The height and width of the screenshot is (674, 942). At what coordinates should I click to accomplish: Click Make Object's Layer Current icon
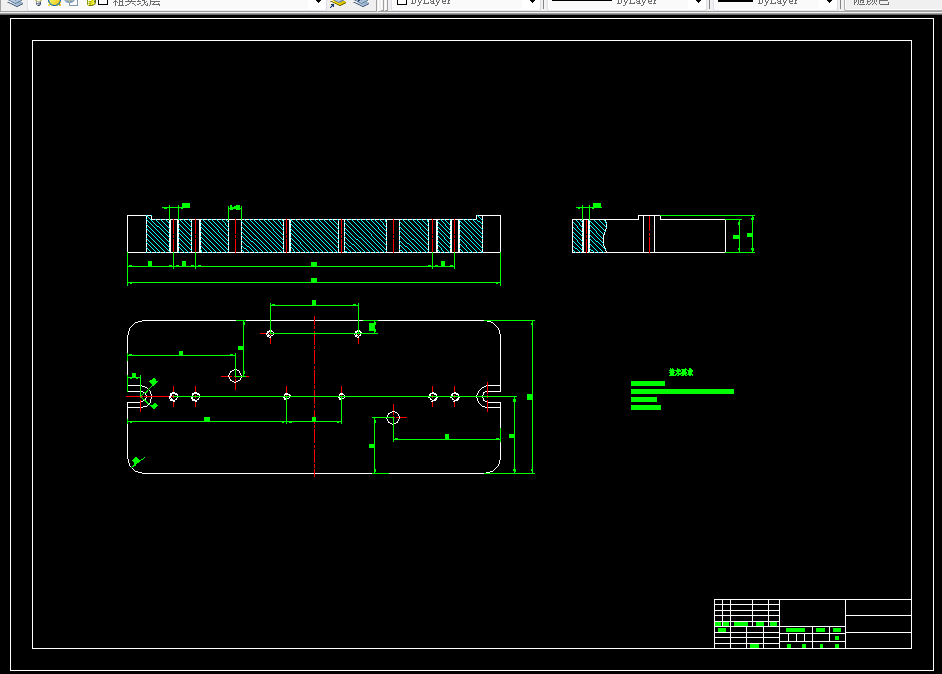[x=338, y=2]
